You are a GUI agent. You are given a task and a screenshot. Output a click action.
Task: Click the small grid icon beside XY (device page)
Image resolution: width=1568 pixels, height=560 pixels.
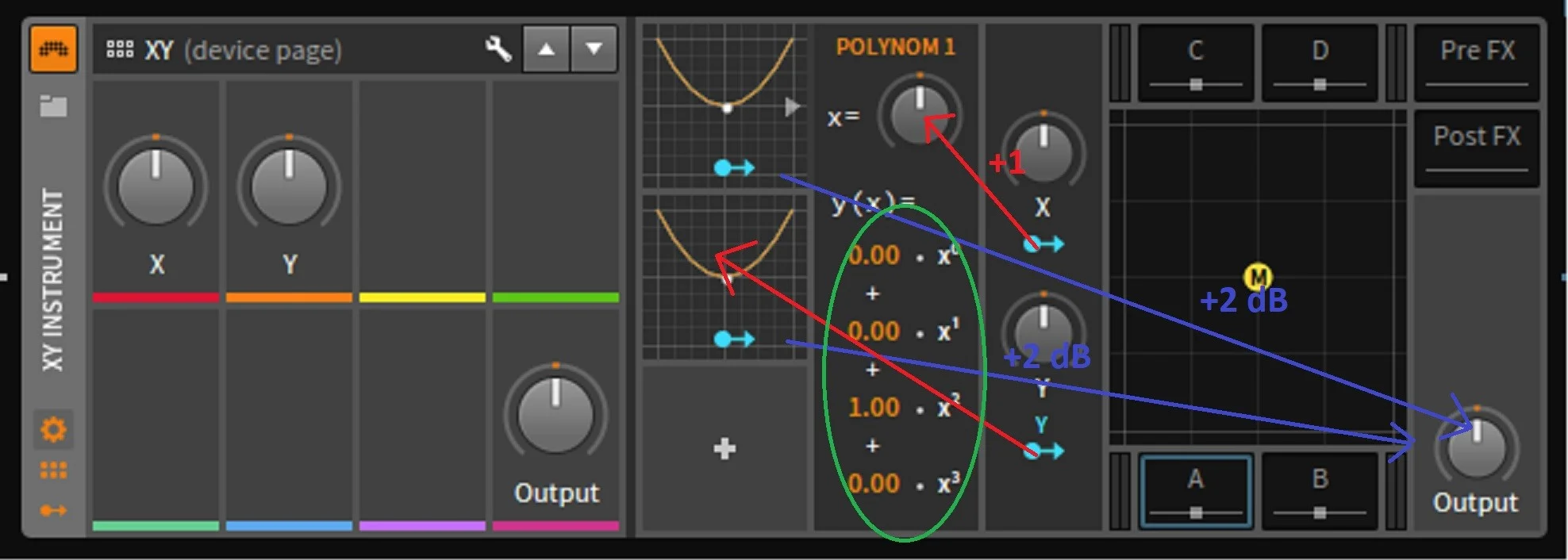pyautogui.click(x=120, y=49)
